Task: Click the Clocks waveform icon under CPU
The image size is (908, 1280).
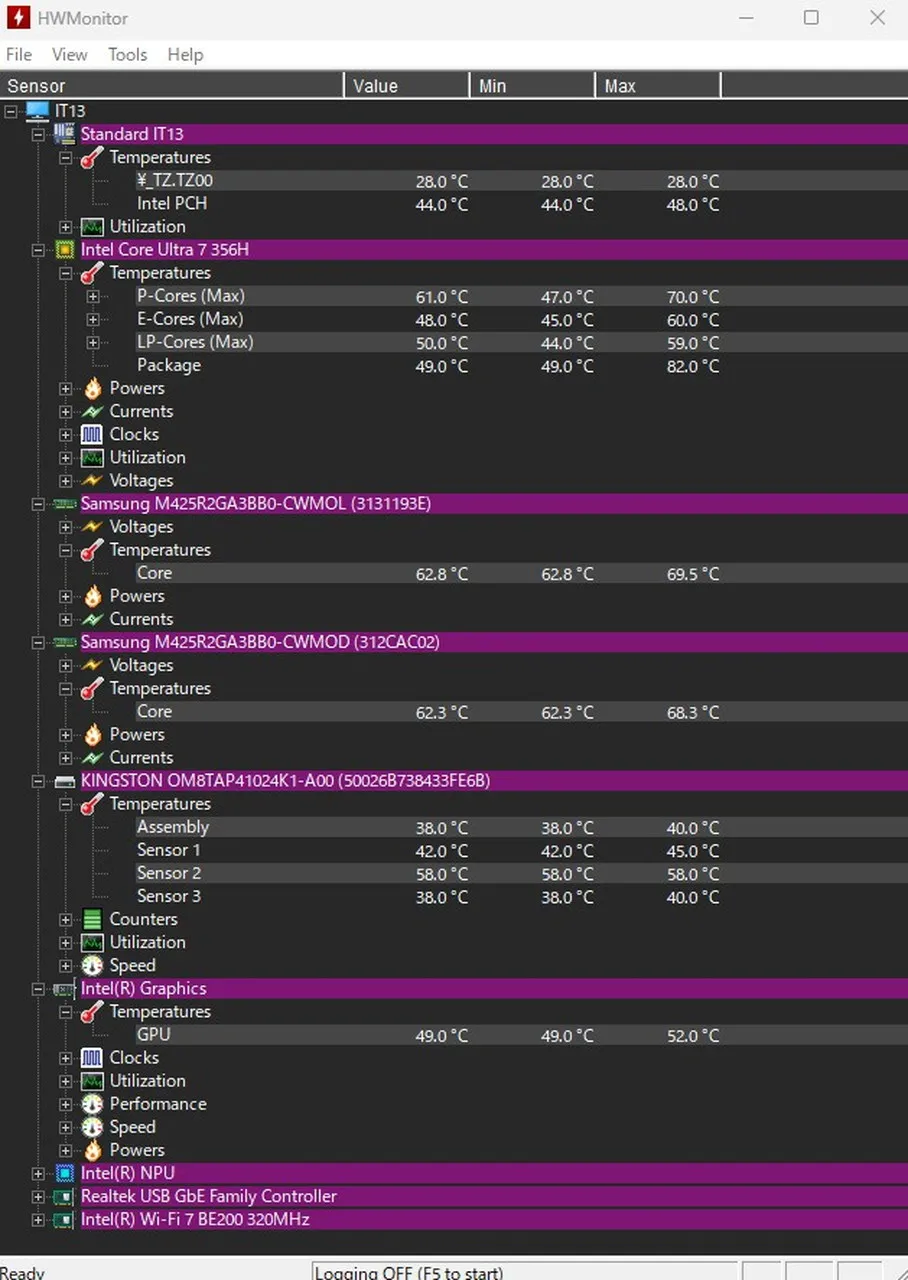Action: click(92, 435)
